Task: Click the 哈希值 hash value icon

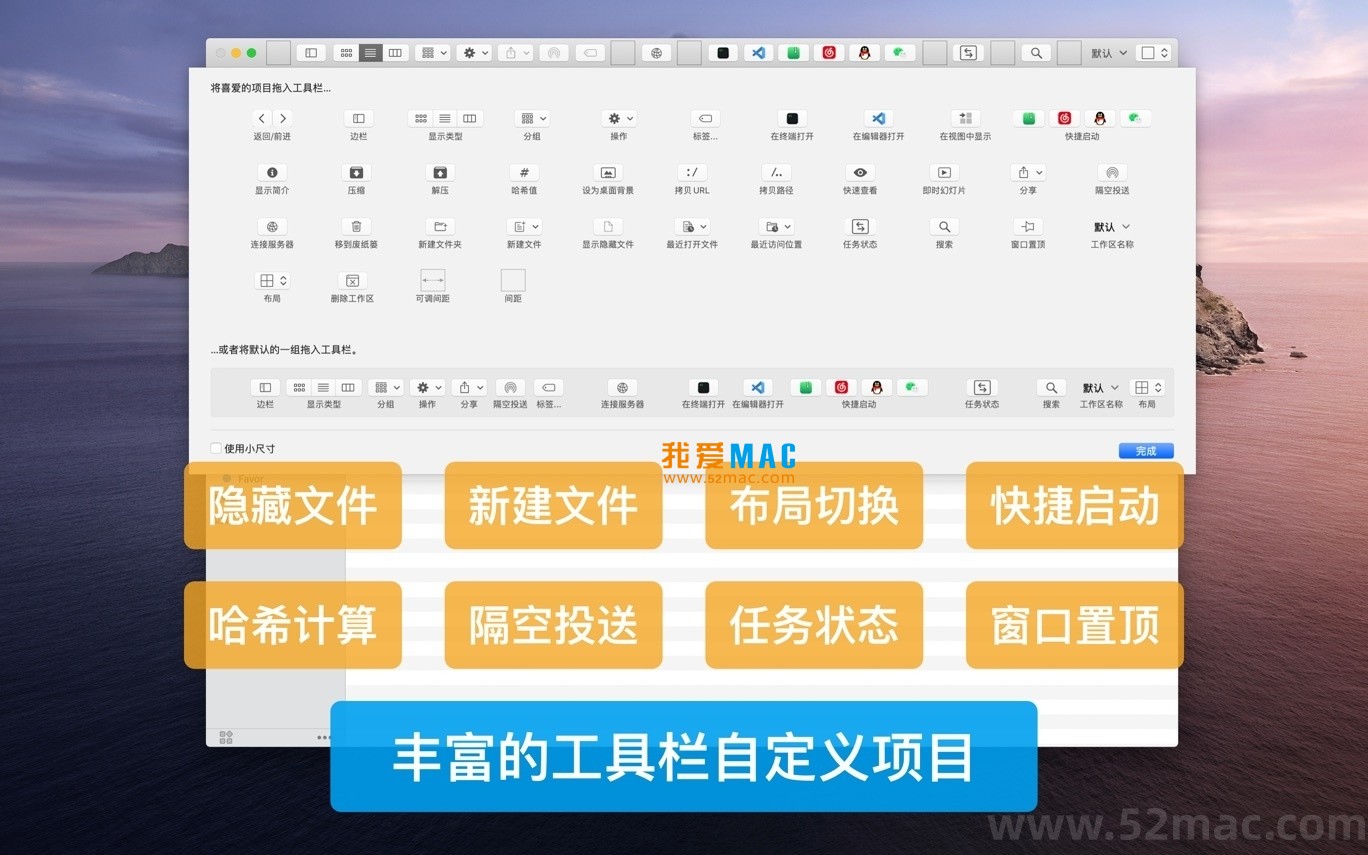Action: pyautogui.click(x=524, y=172)
